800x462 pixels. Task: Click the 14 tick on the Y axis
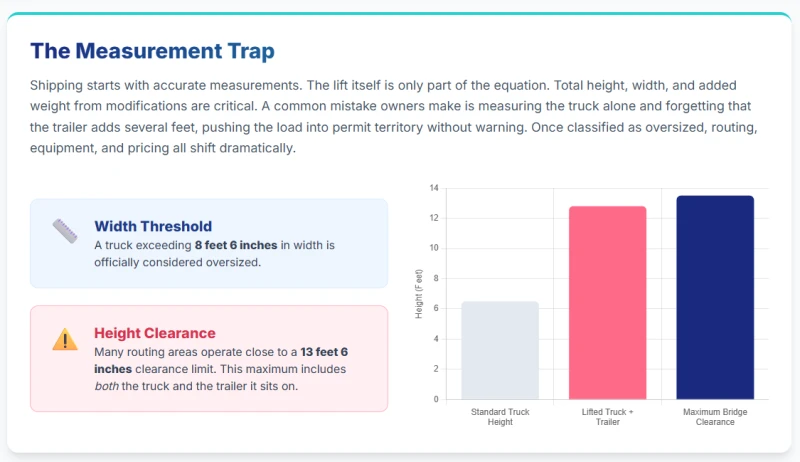434,188
